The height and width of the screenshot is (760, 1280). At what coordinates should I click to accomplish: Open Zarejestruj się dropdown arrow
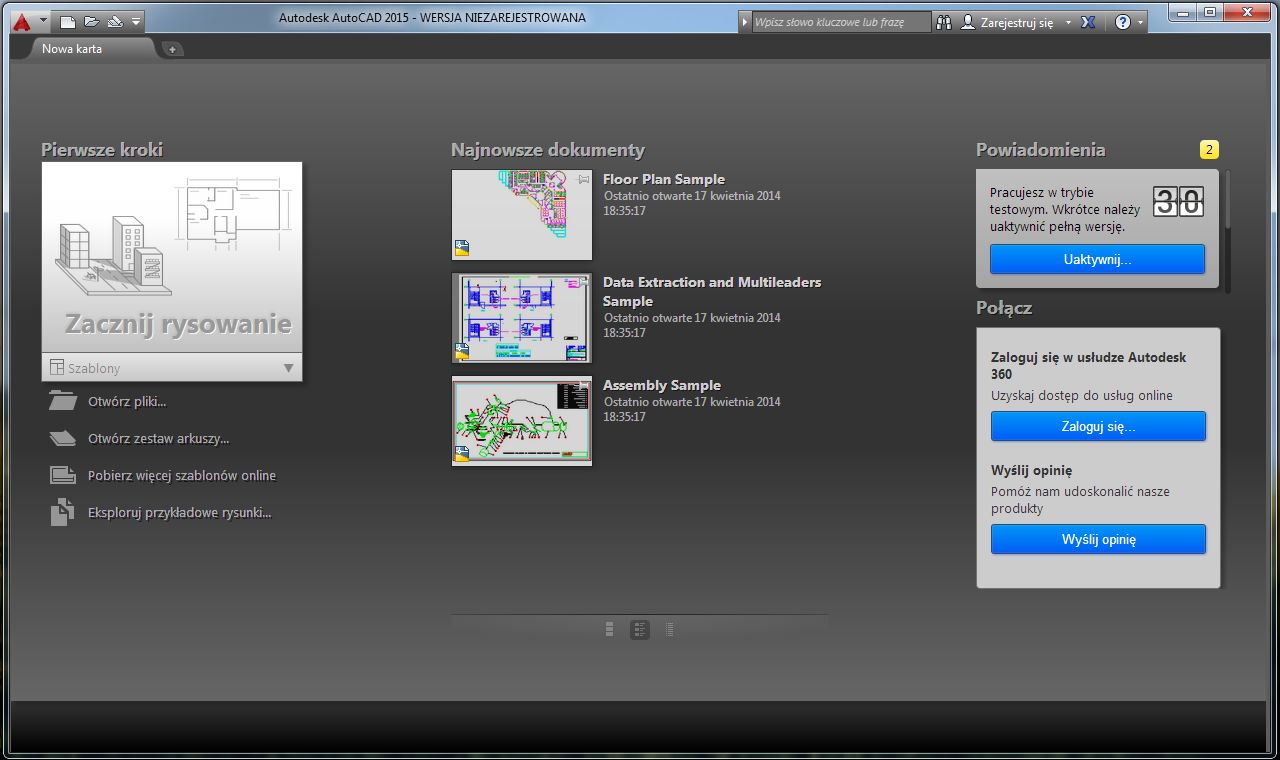point(1068,22)
